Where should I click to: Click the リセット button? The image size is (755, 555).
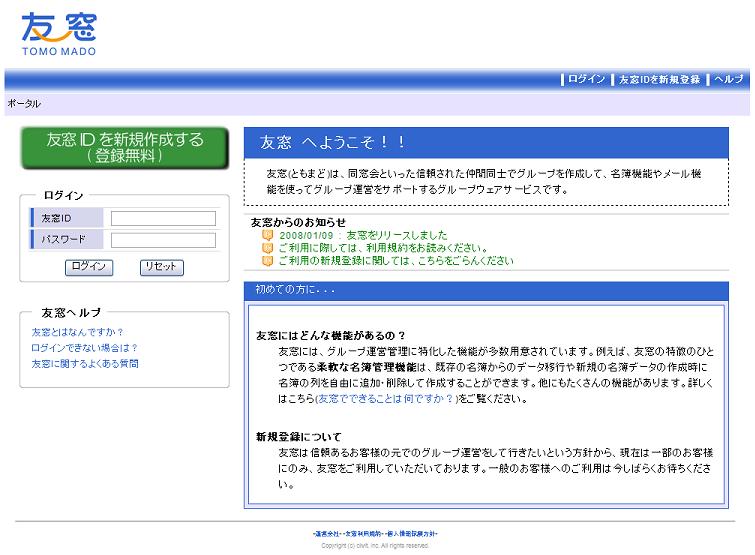point(161,267)
